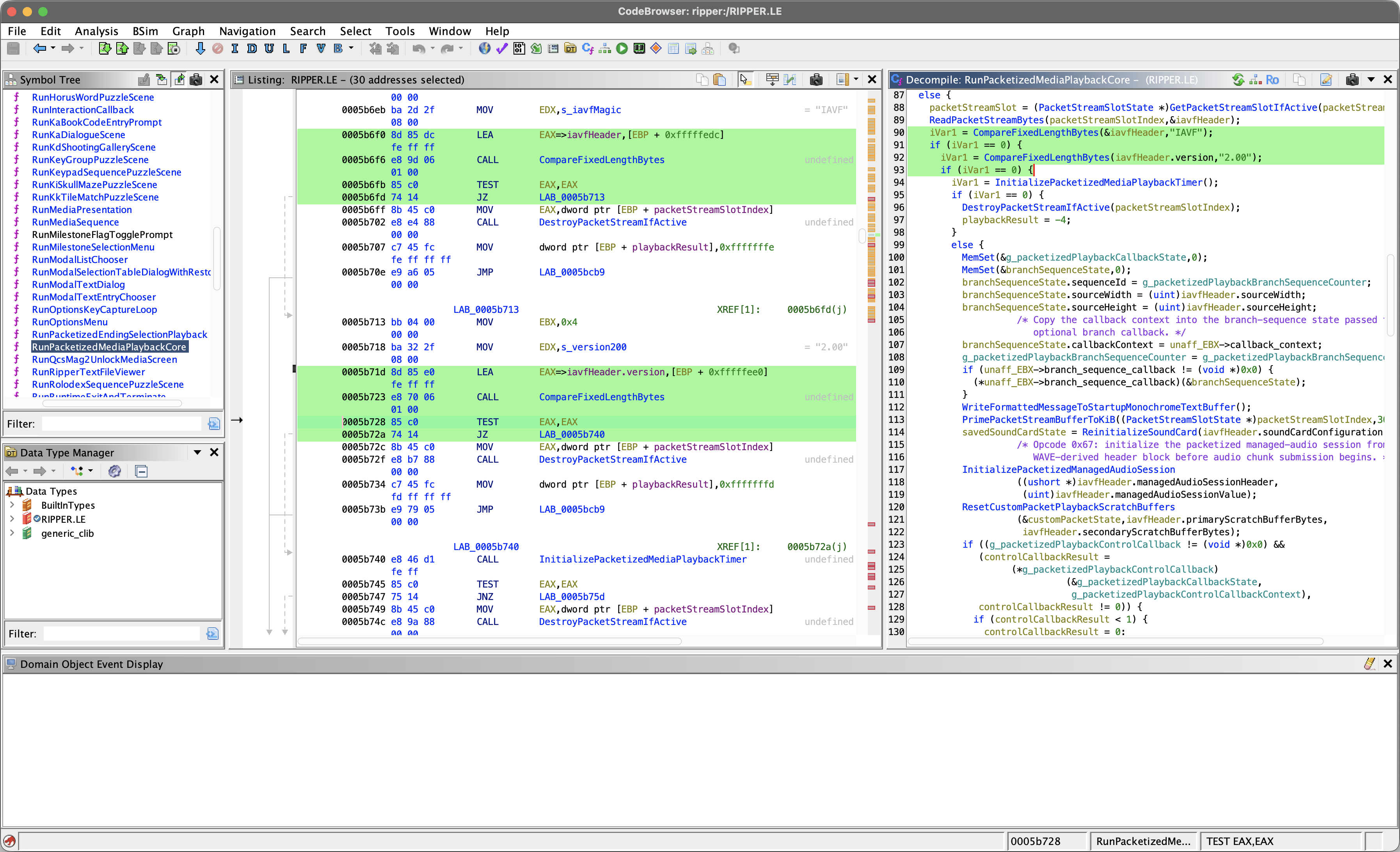Image resolution: width=1400 pixels, height=852 pixels.
Task: Click the Undo toolbar arrow
Action: click(419, 49)
